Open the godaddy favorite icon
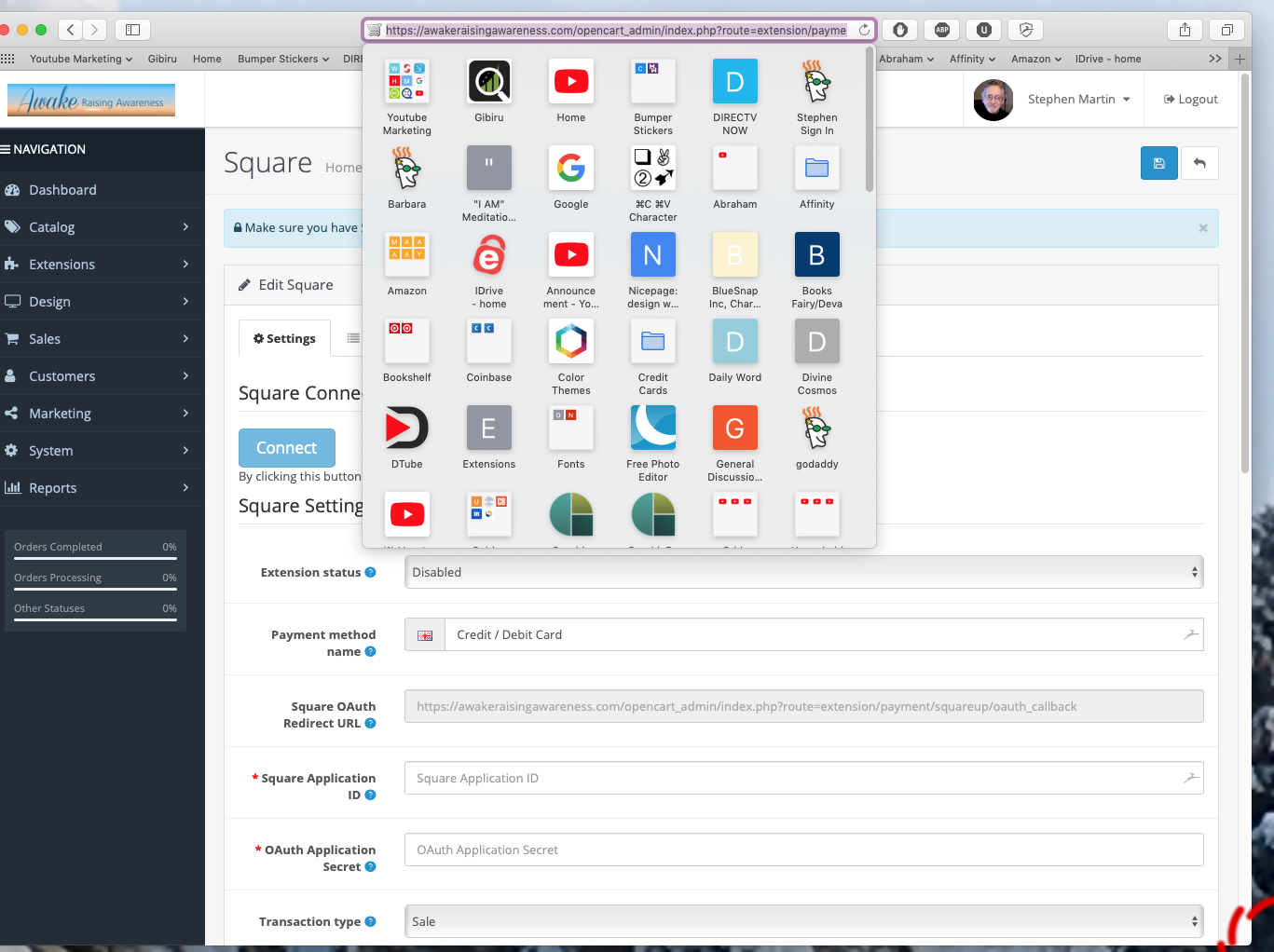Image resolution: width=1274 pixels, height=952 pixels. click(x=817, y=428)
